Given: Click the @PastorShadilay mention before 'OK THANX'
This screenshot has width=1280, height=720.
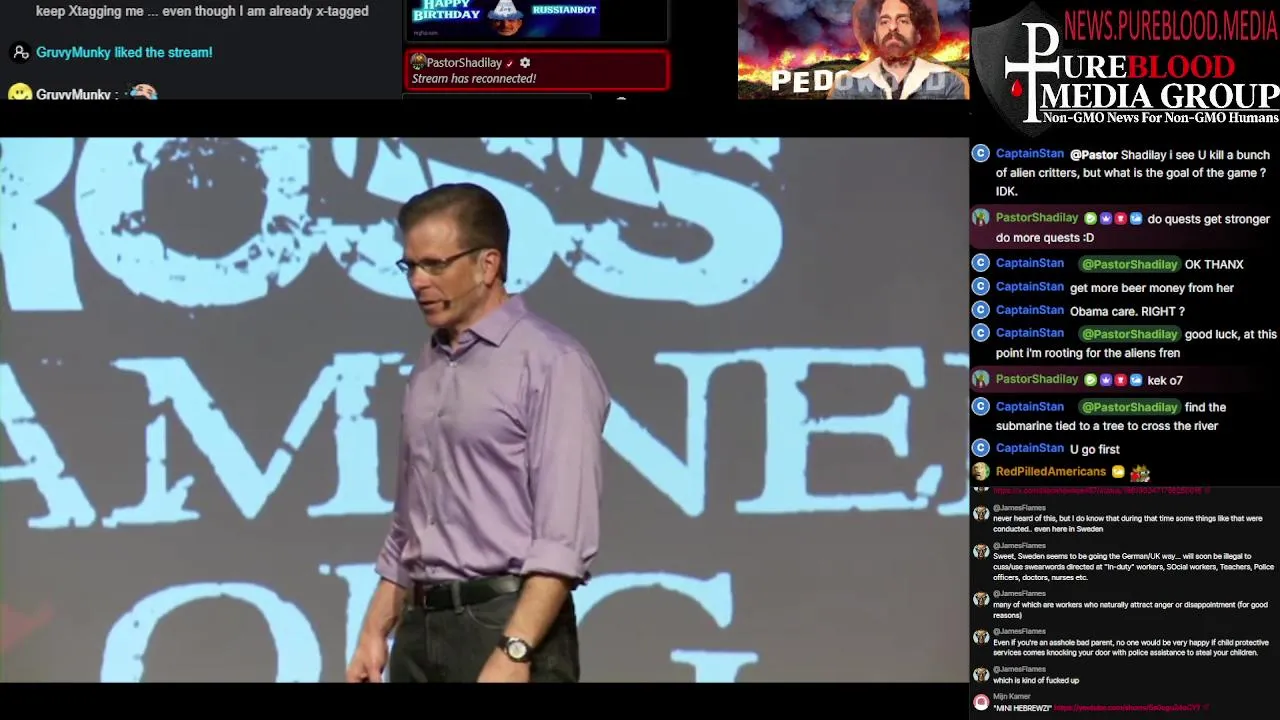Looking at the screenshot, I should click(x=1129, y=264).
